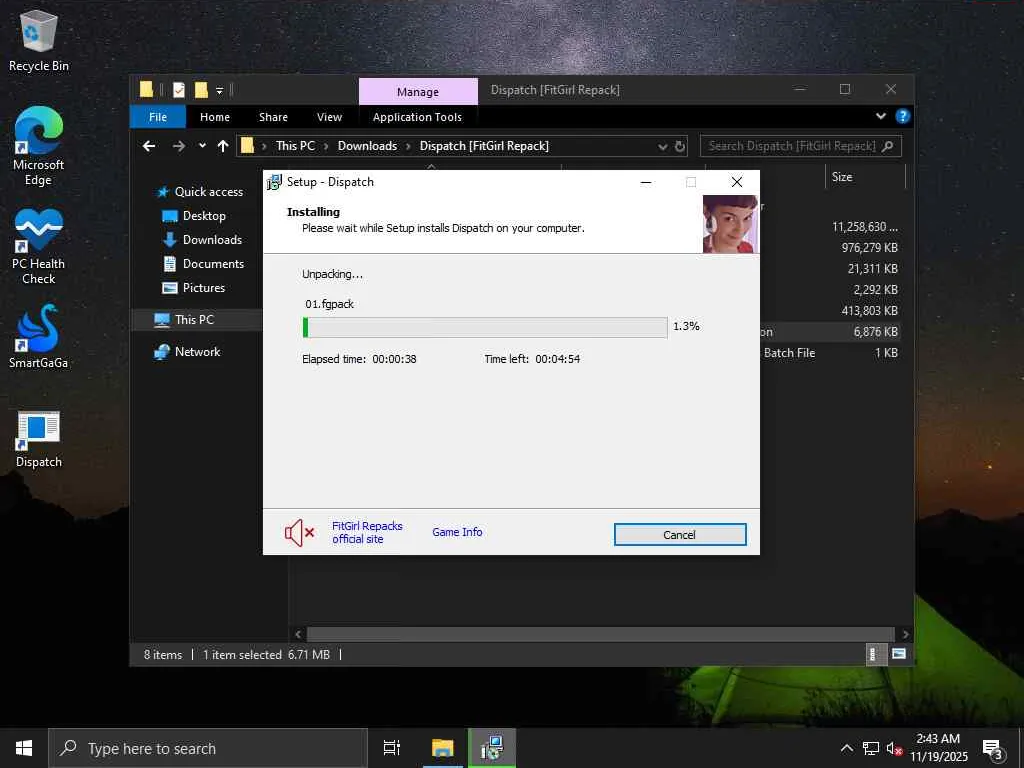The width and height of the screenshot is (1024, 768).
Task: Open the Recycle Bin desktop icon
Action: coord(39,40)
